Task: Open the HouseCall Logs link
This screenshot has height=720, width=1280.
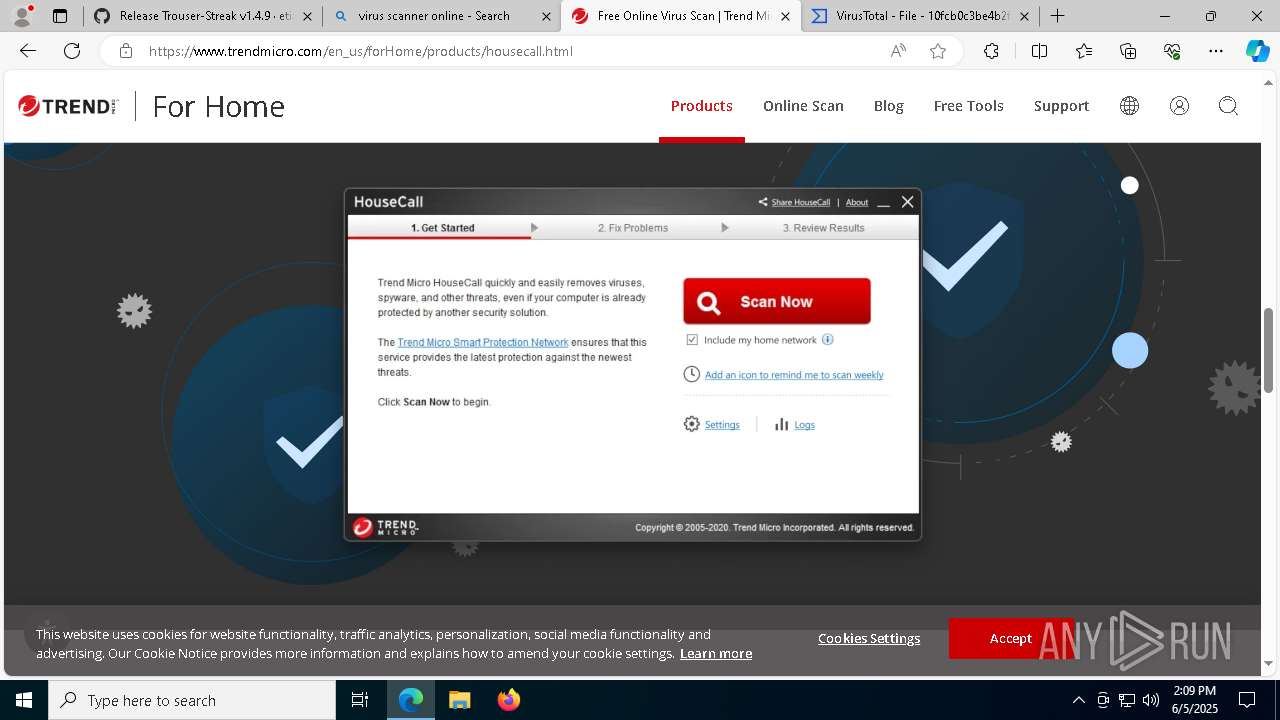Action: pos(804,425)
